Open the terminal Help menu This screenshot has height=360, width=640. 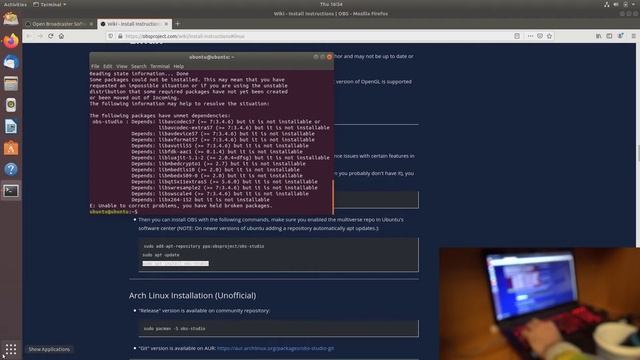pyautogui.click(x=178, y=66)
